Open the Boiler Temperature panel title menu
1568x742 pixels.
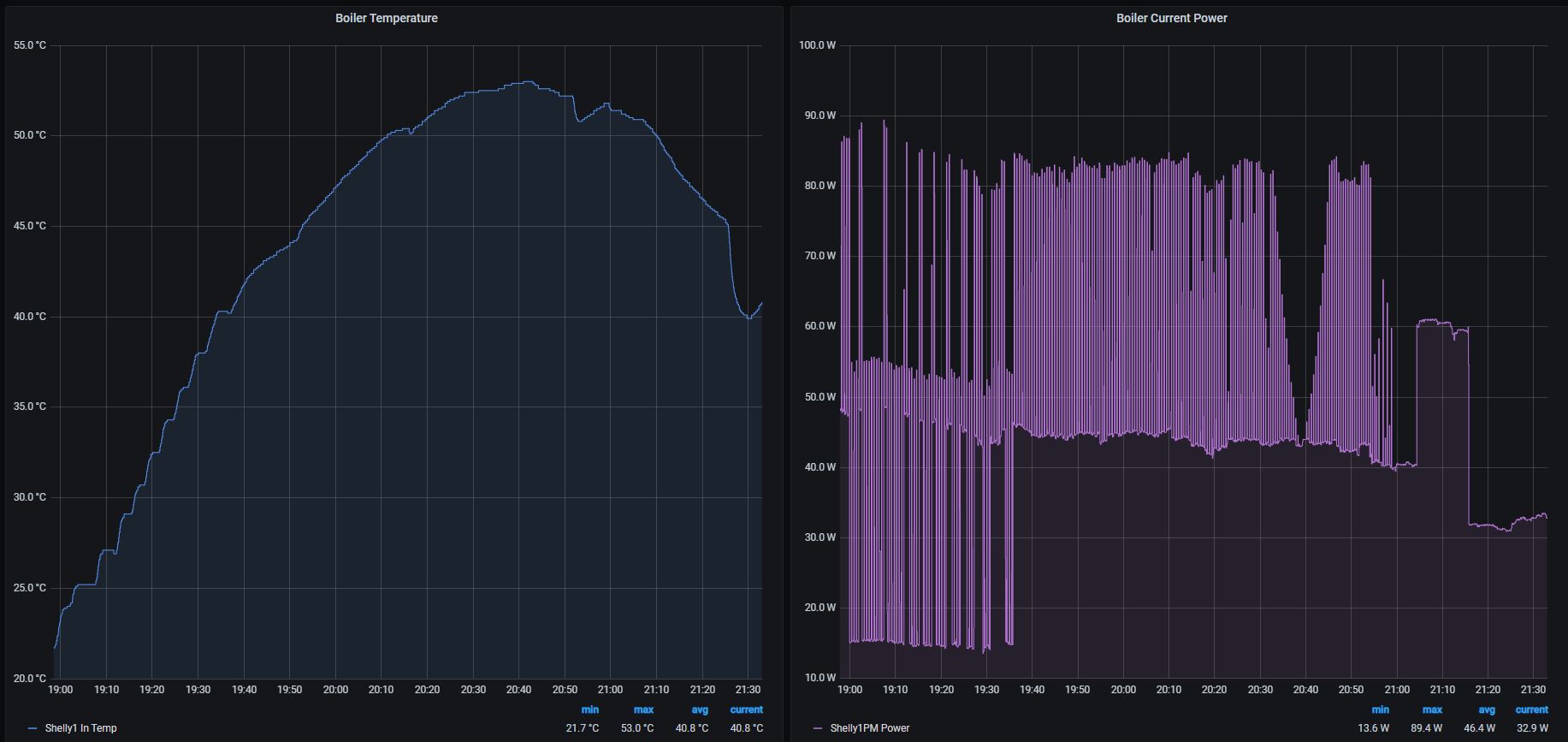(x=386, y=18)
